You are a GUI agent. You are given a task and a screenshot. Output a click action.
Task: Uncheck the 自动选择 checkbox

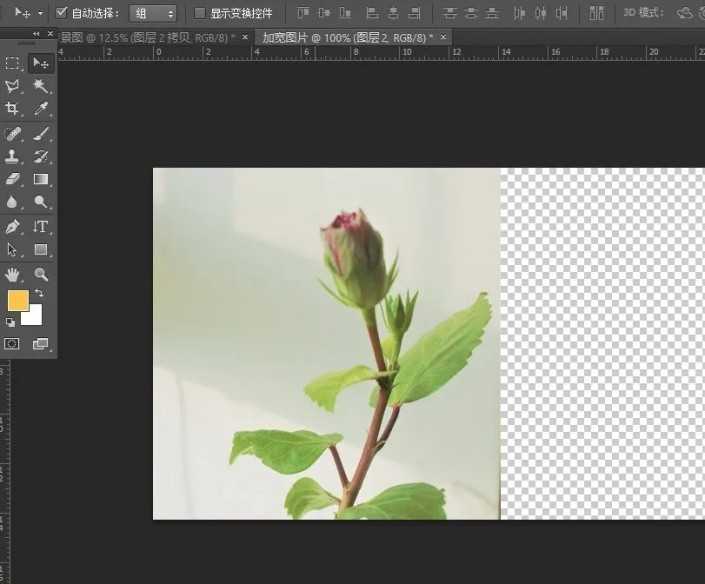point(61,13)
